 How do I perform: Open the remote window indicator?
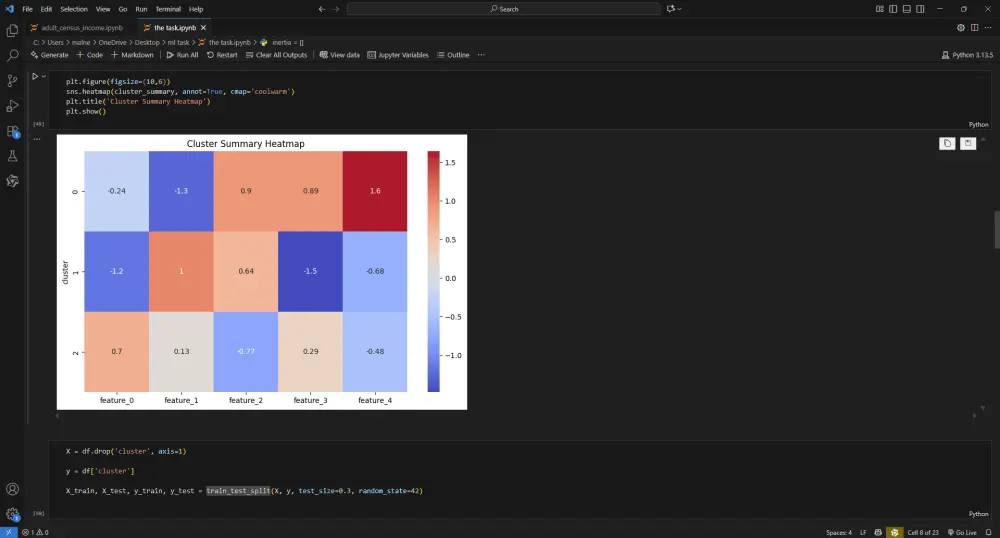[8, 532]
